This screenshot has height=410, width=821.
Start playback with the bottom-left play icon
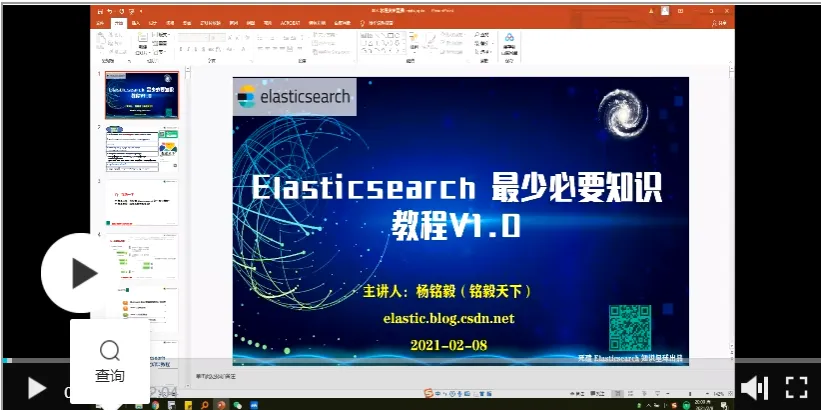tap(37, 388)
